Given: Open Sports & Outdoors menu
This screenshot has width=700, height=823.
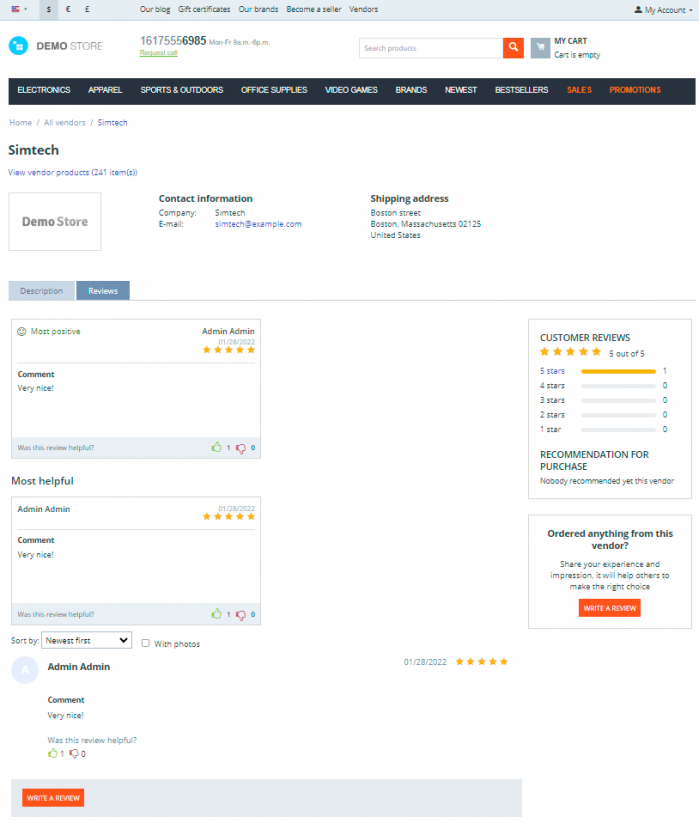Looking at the screenshot, I should [182, 90].
